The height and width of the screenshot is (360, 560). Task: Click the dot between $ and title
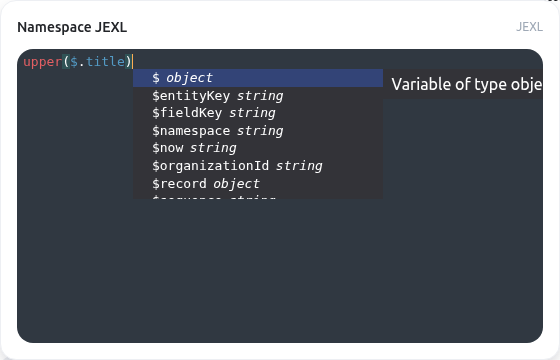tap(82, 62)
